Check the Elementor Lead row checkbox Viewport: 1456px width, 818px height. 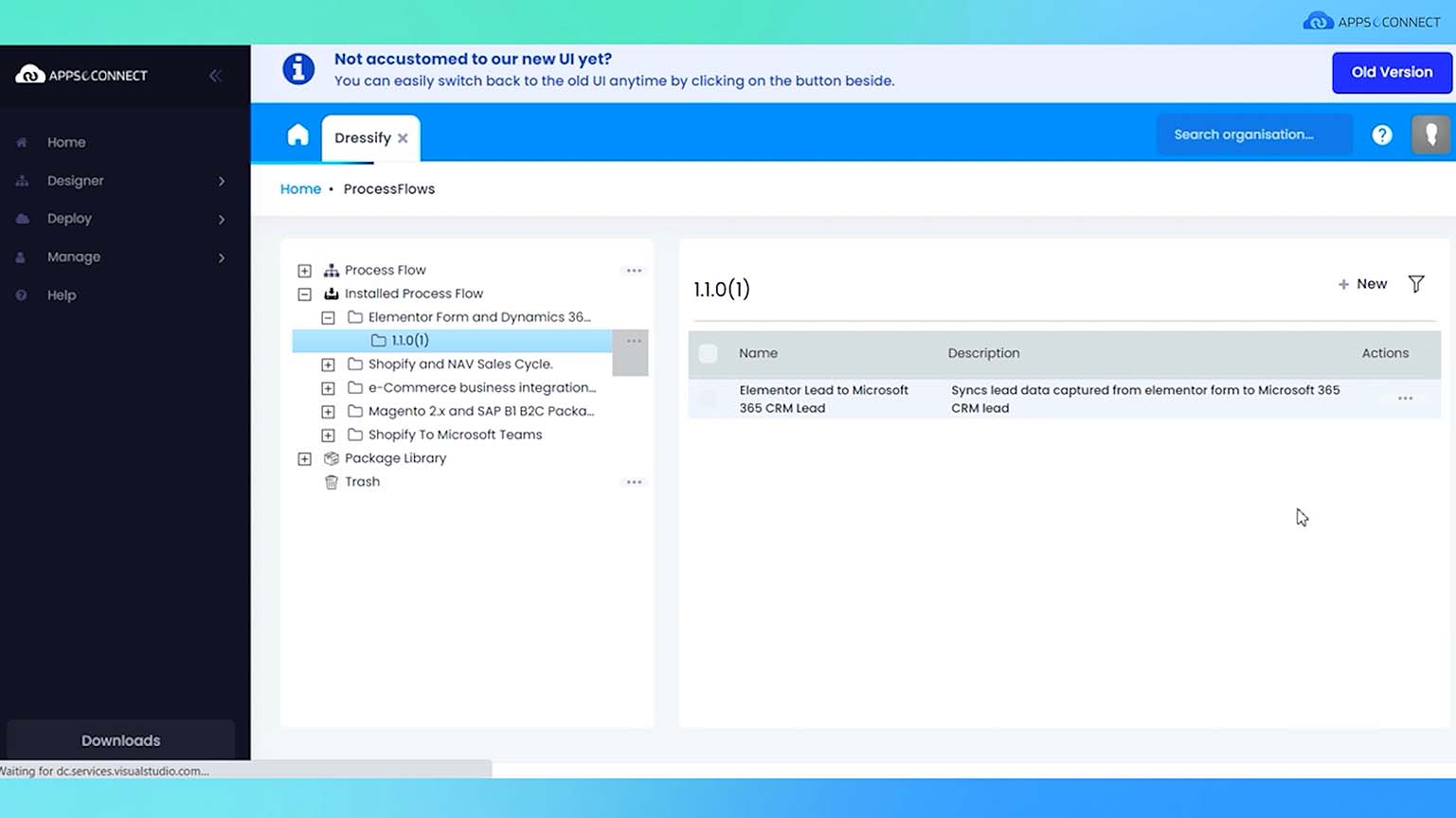pyautogui.click(x=708, y=400)
